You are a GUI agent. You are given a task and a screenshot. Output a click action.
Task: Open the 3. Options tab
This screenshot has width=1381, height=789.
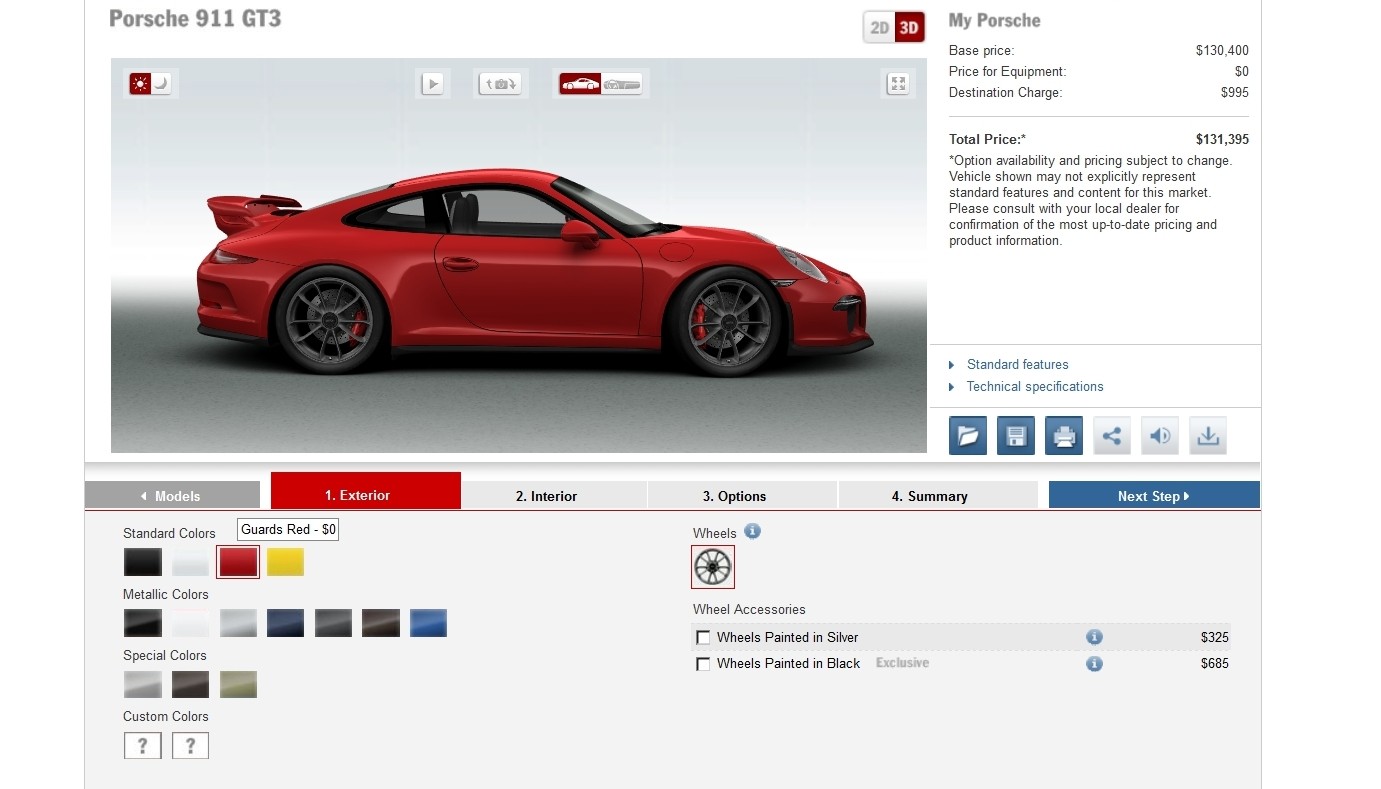point(742,495)
